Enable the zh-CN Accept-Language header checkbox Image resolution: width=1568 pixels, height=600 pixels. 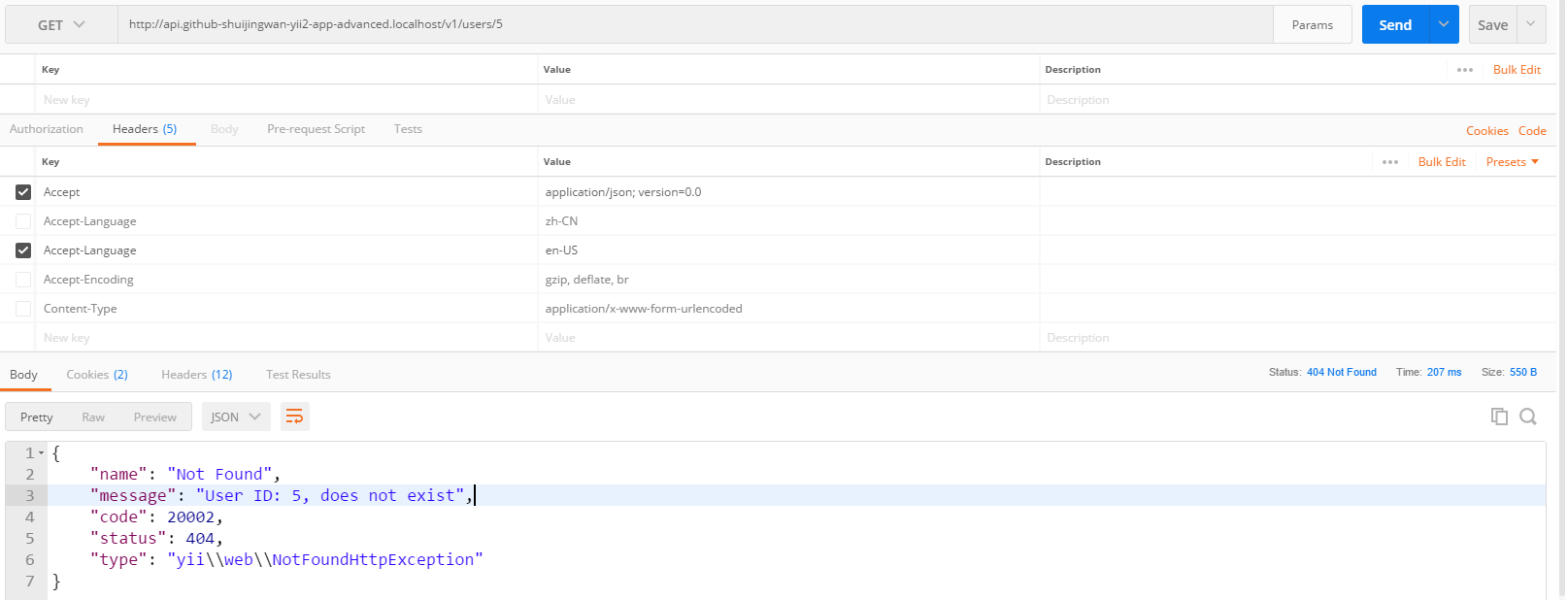pos(23,221)
